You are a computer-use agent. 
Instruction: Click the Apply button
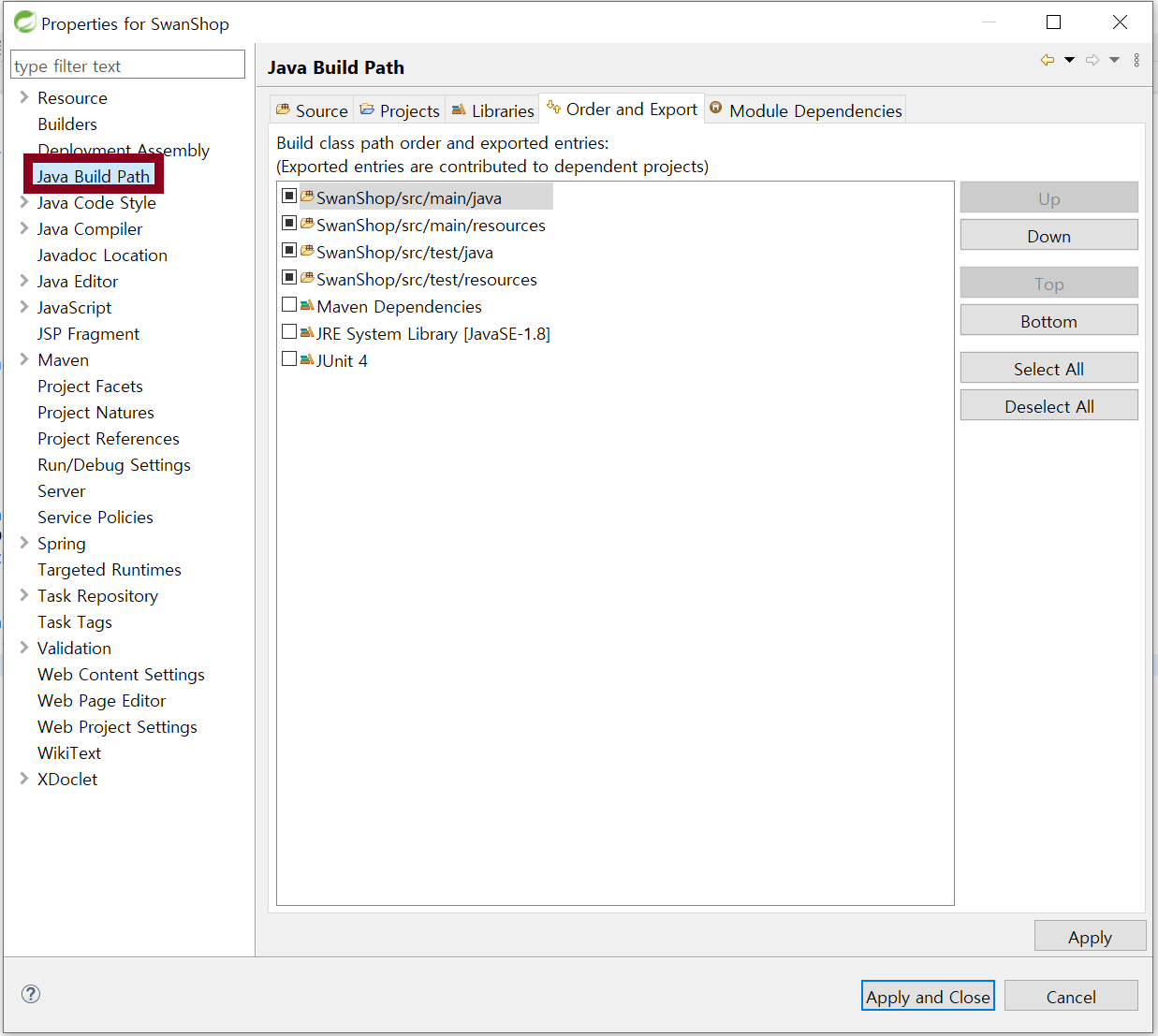[x=1090, y=937]
